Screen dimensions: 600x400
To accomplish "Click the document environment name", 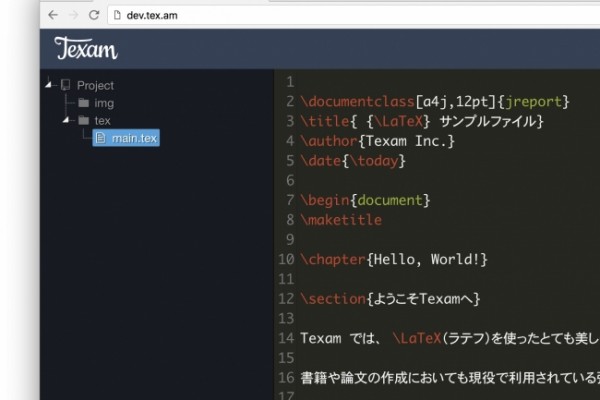I will click(x=390, y=200).
